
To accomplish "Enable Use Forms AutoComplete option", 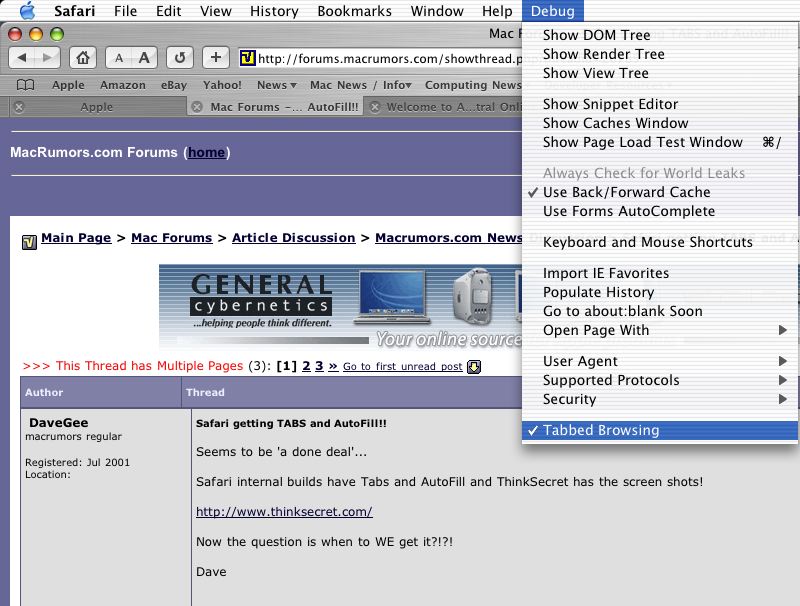I will coord(660,211).
